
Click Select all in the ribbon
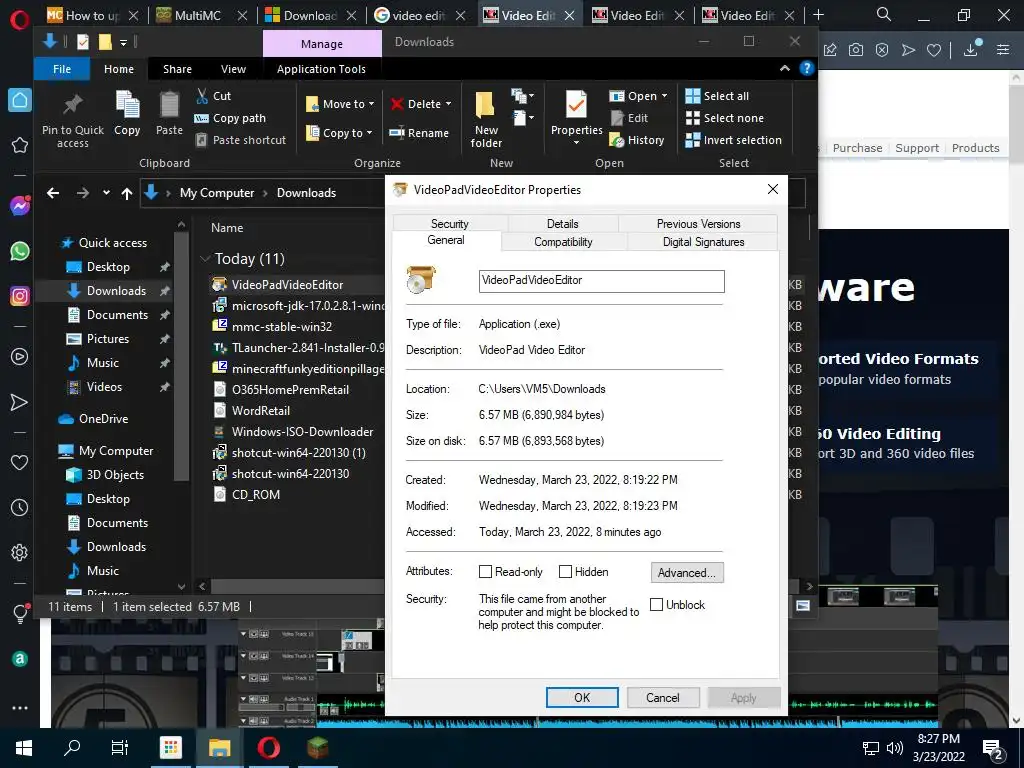click(717, 96)
